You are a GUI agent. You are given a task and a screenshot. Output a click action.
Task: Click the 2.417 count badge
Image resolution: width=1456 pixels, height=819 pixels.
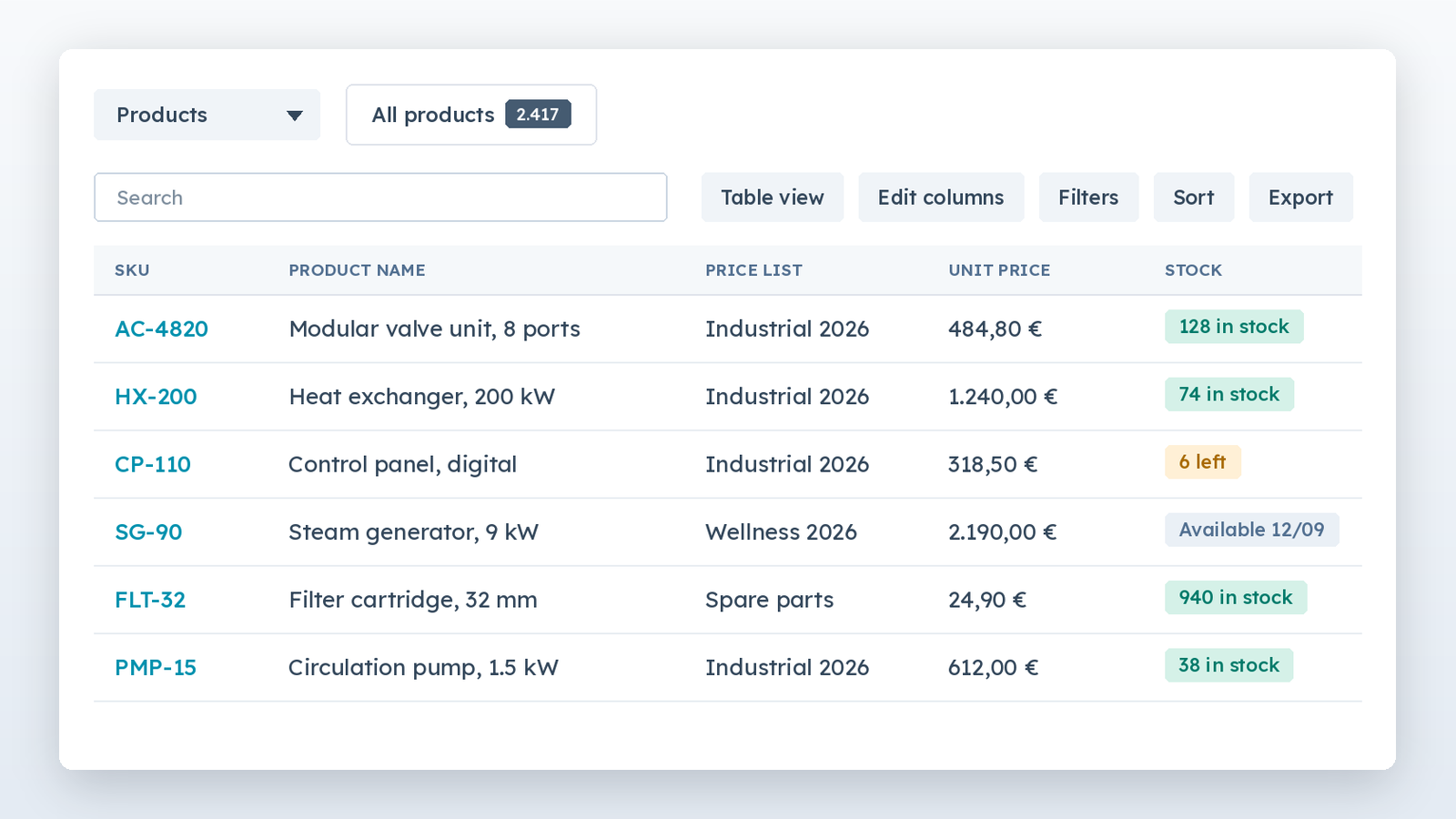point(538,115)
